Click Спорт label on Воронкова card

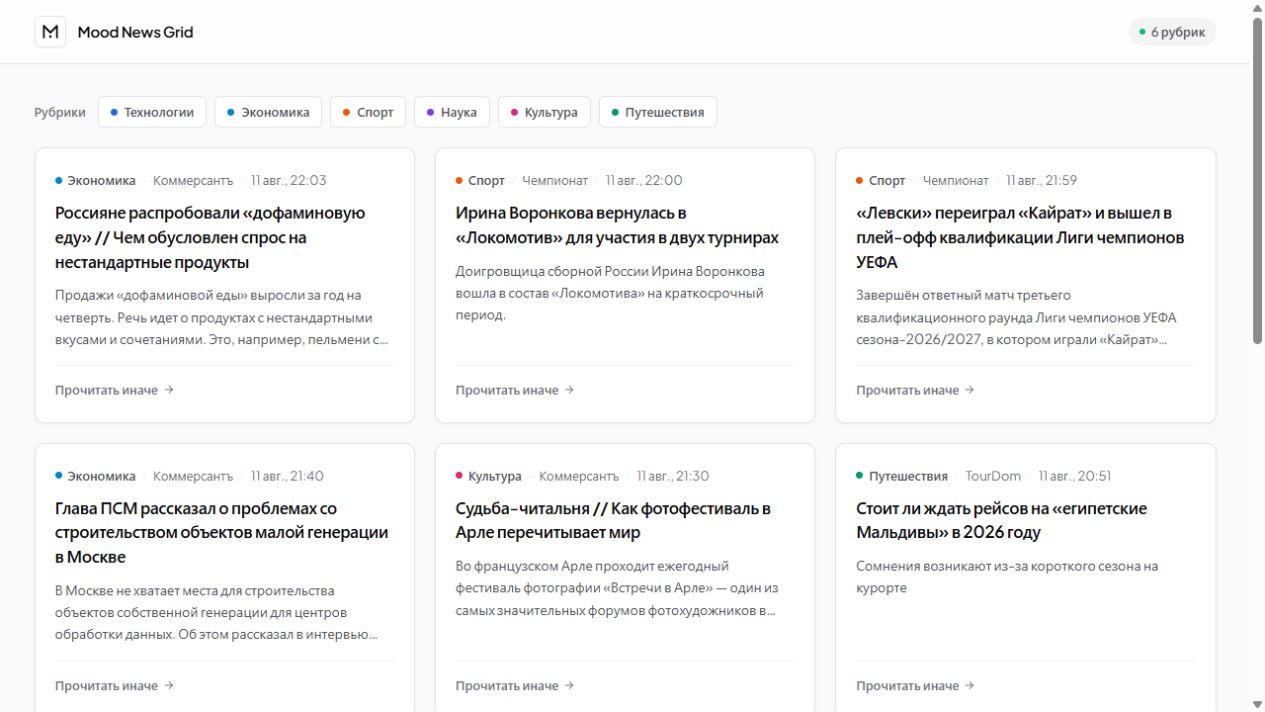480,181
